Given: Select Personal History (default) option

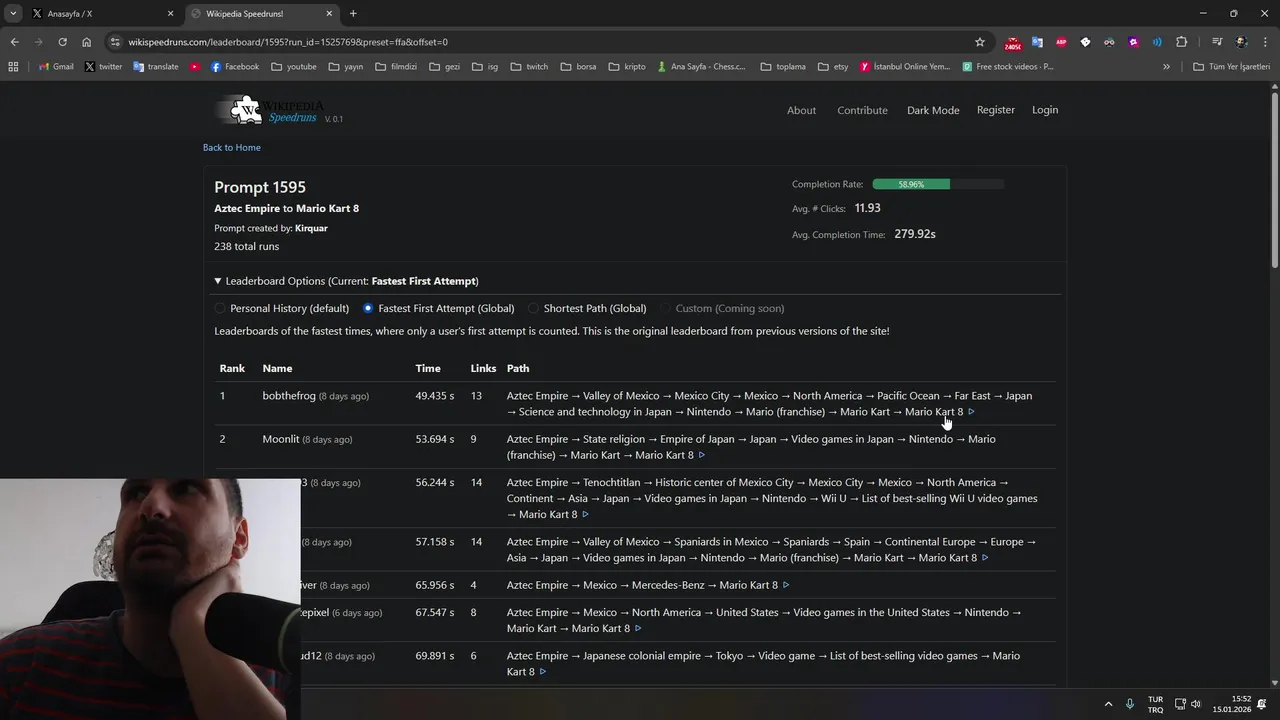Looking at the screenshot, I should pyautogui.click(x=282, y=309).
